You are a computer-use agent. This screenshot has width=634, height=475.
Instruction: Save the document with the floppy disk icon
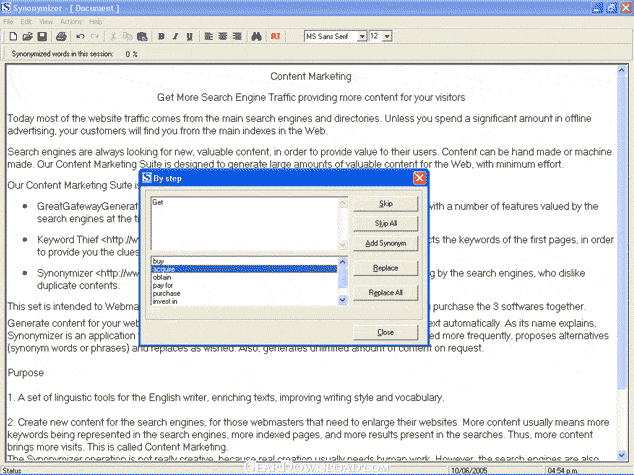pos(42,36)
